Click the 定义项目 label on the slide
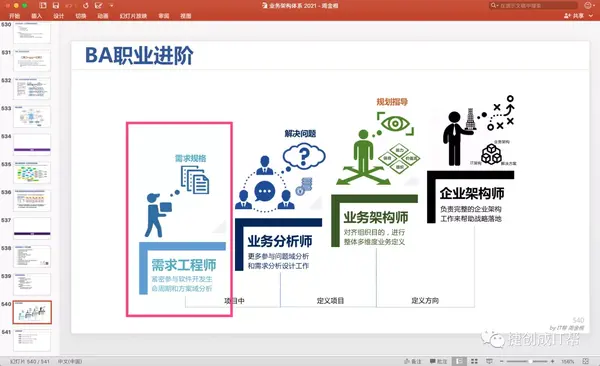The image size is (600, 366). click(x=330, y=301)
